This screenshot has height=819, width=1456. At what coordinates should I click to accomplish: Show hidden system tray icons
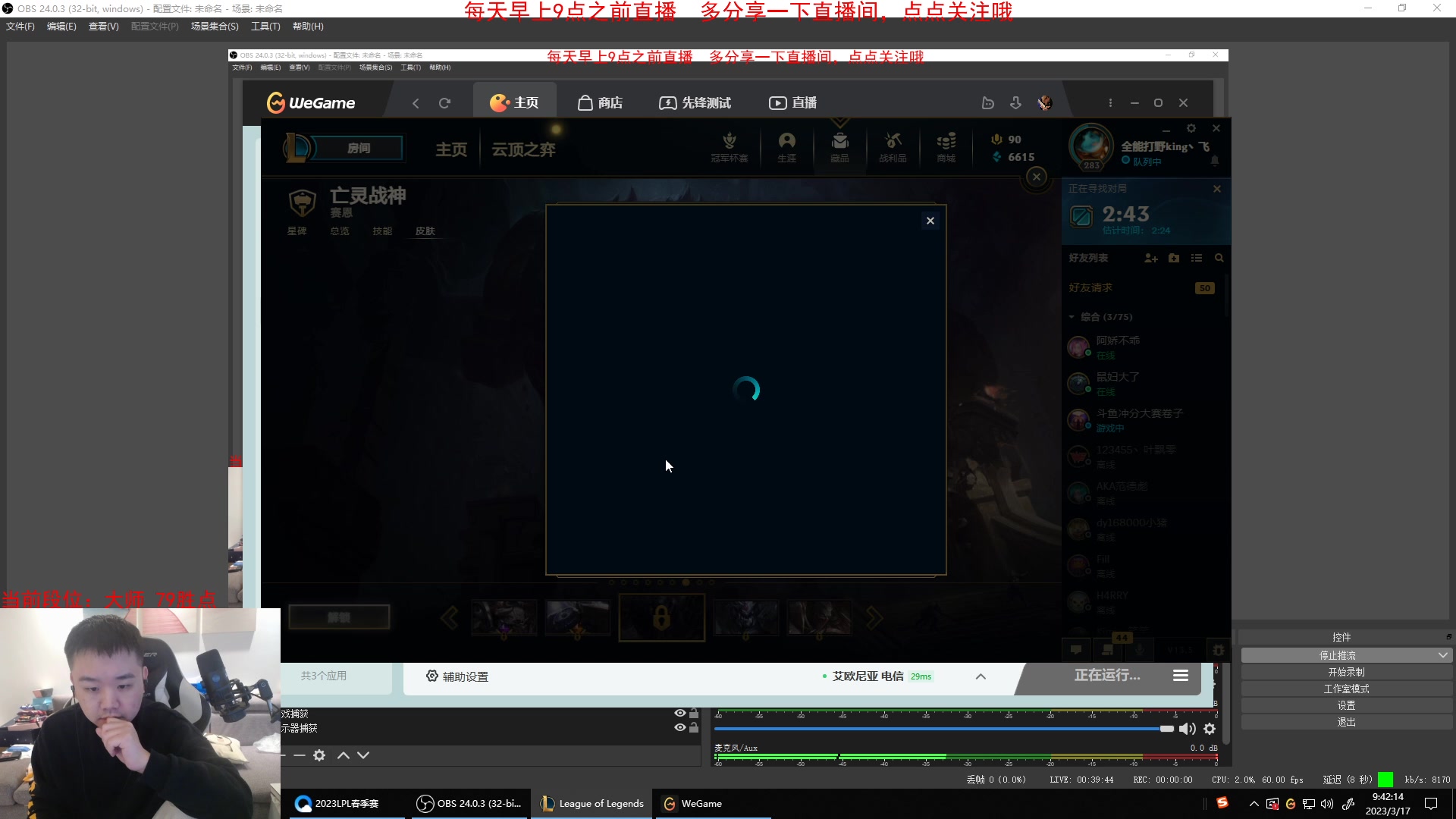point(1254,804)
